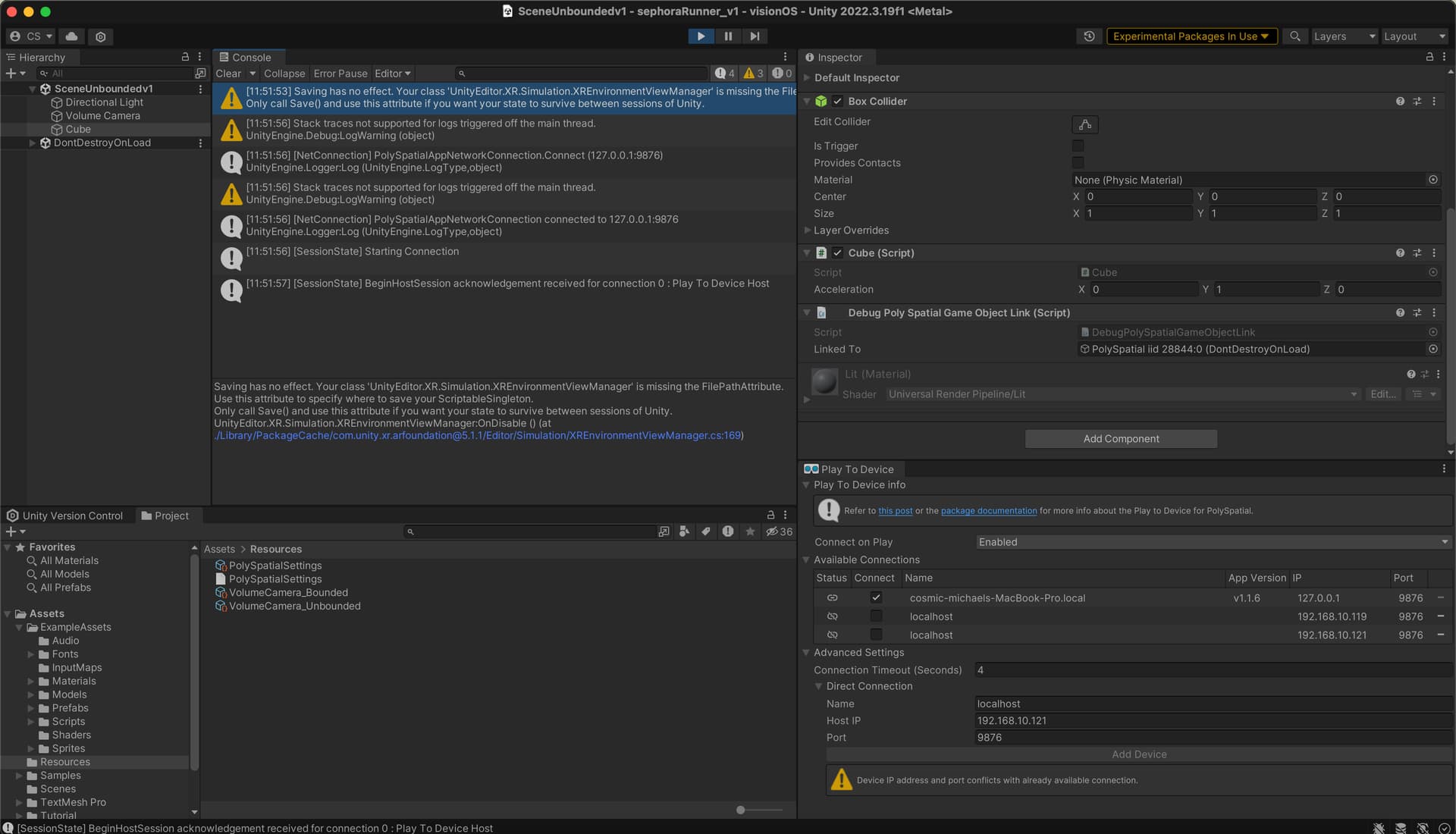This screenshot has height=834, width=1456.
Task: Open the Layout dropdown
Action: pos(1414,36)
